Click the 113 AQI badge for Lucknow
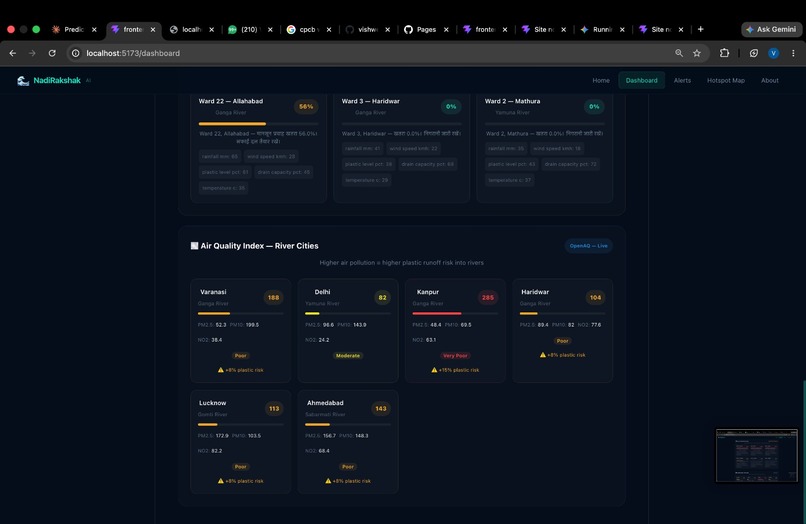This screenshot has height=524, width=806. tap(274, 409)
